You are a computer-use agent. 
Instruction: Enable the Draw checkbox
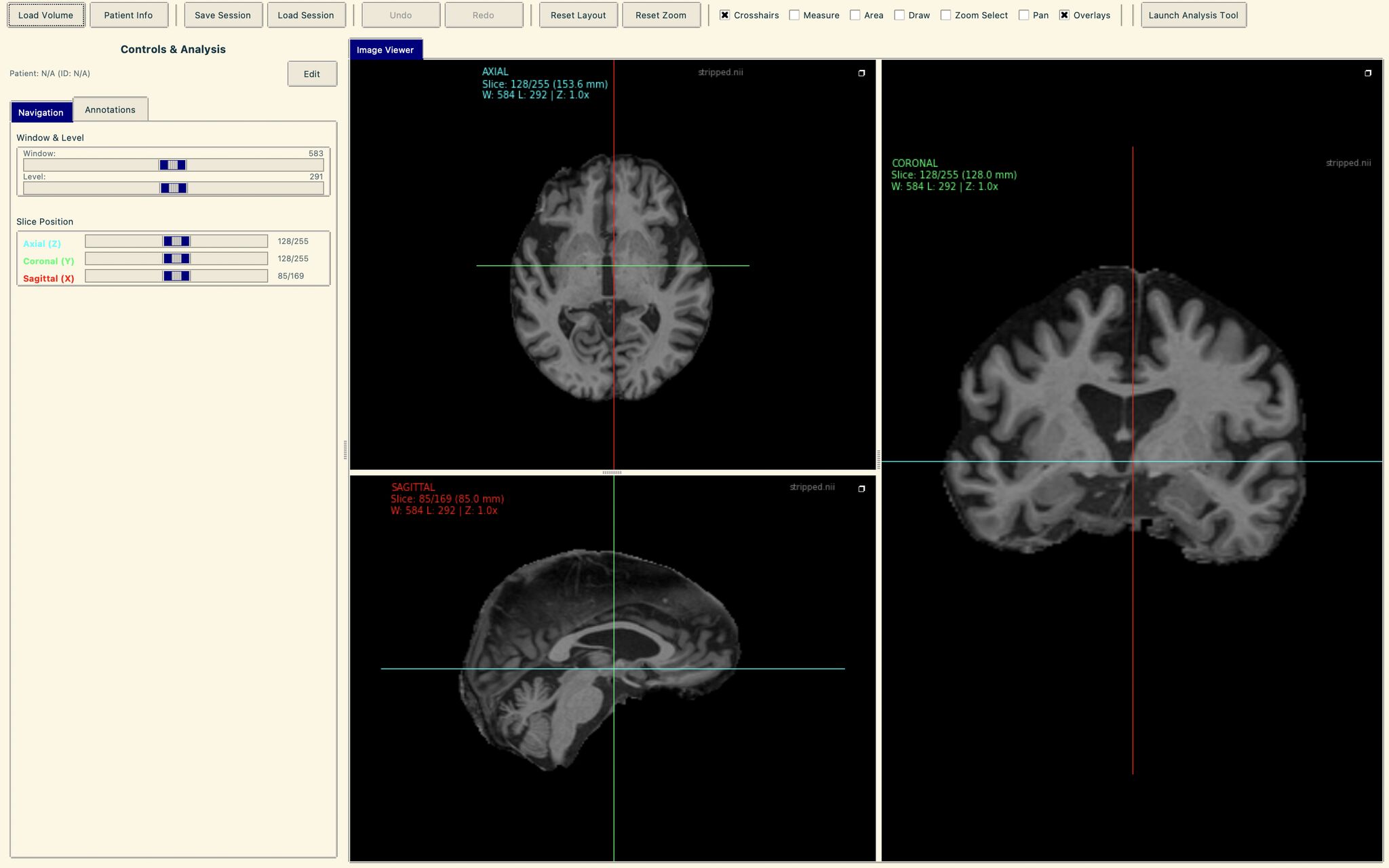click(x=899, y=15)
